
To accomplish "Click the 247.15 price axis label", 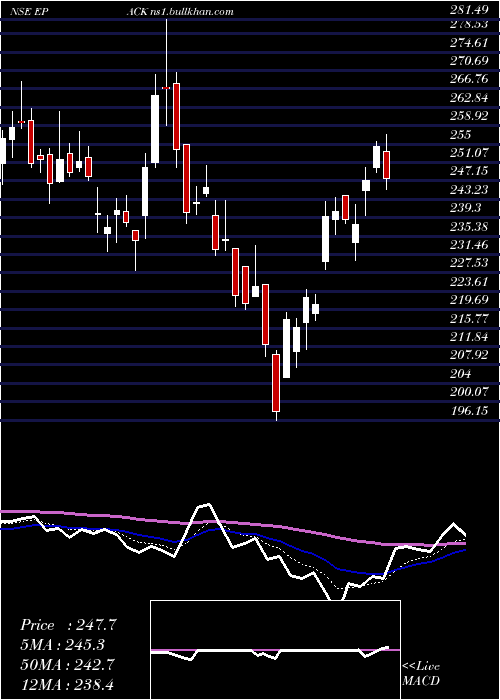I will tap(469, 171).
